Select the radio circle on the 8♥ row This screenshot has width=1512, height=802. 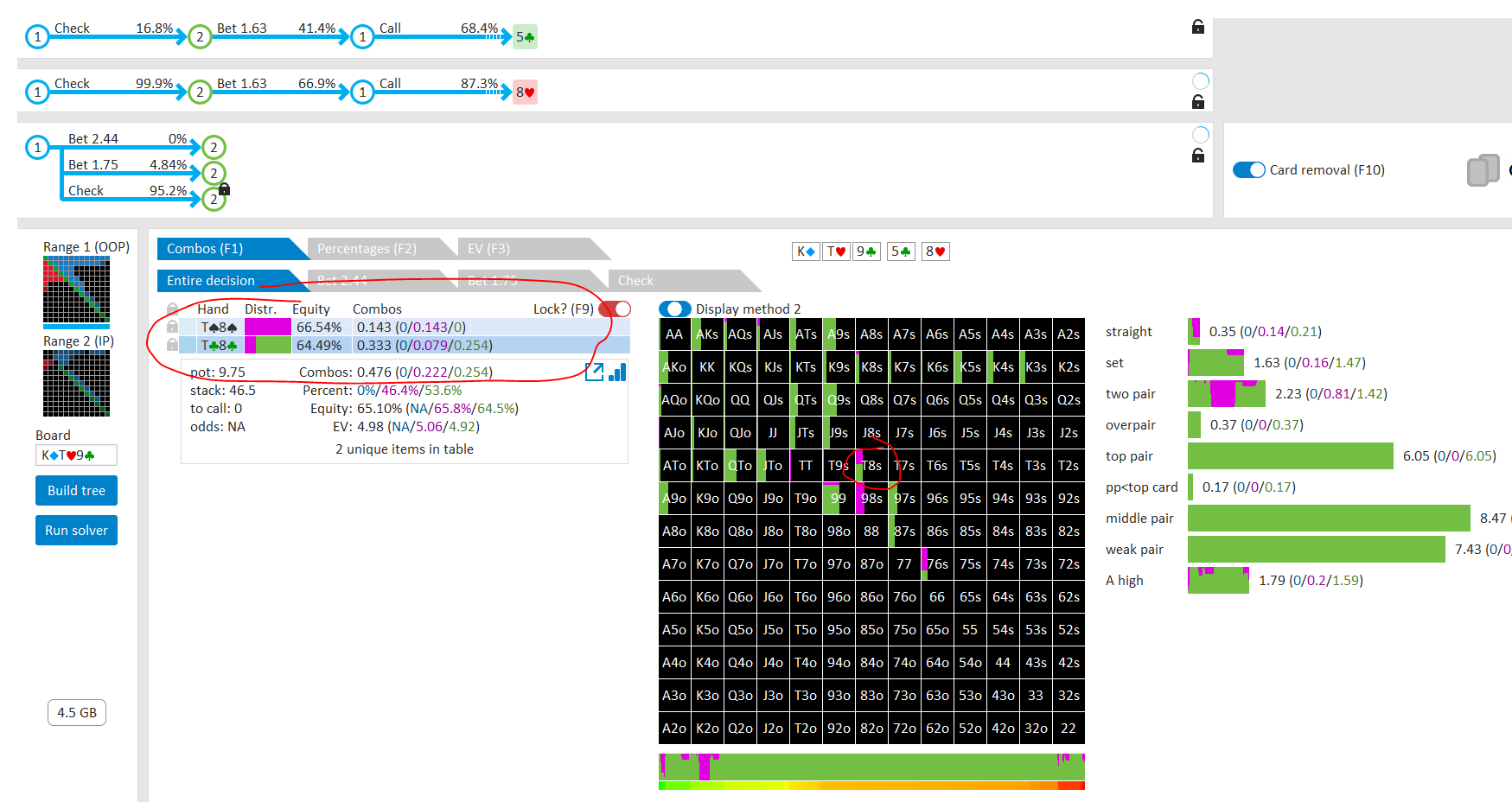[x=1201, y=81]
